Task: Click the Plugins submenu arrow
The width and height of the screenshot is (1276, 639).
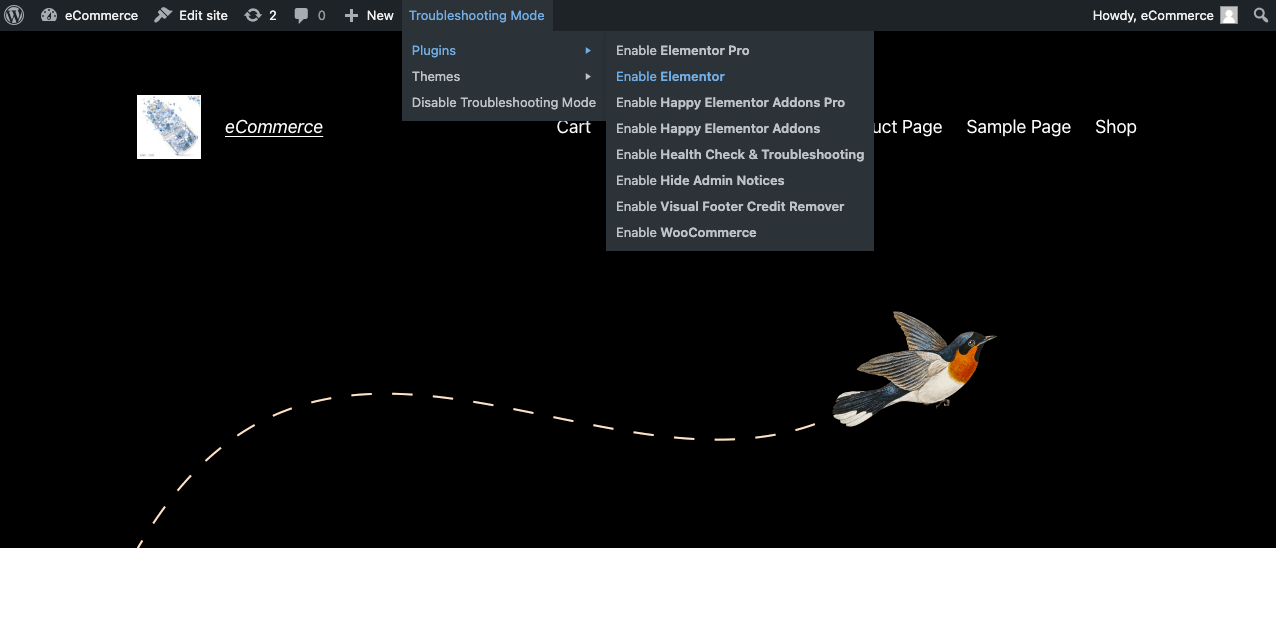Action: coord(588,50)
